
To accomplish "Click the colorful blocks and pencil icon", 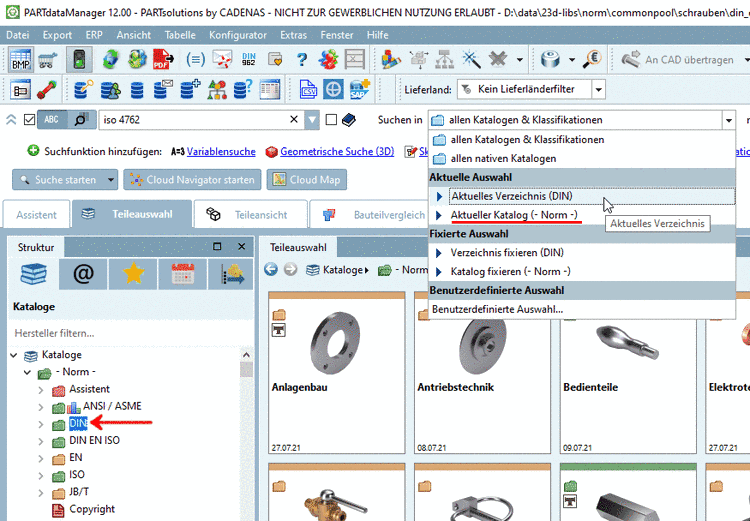I will click(391, 60).
